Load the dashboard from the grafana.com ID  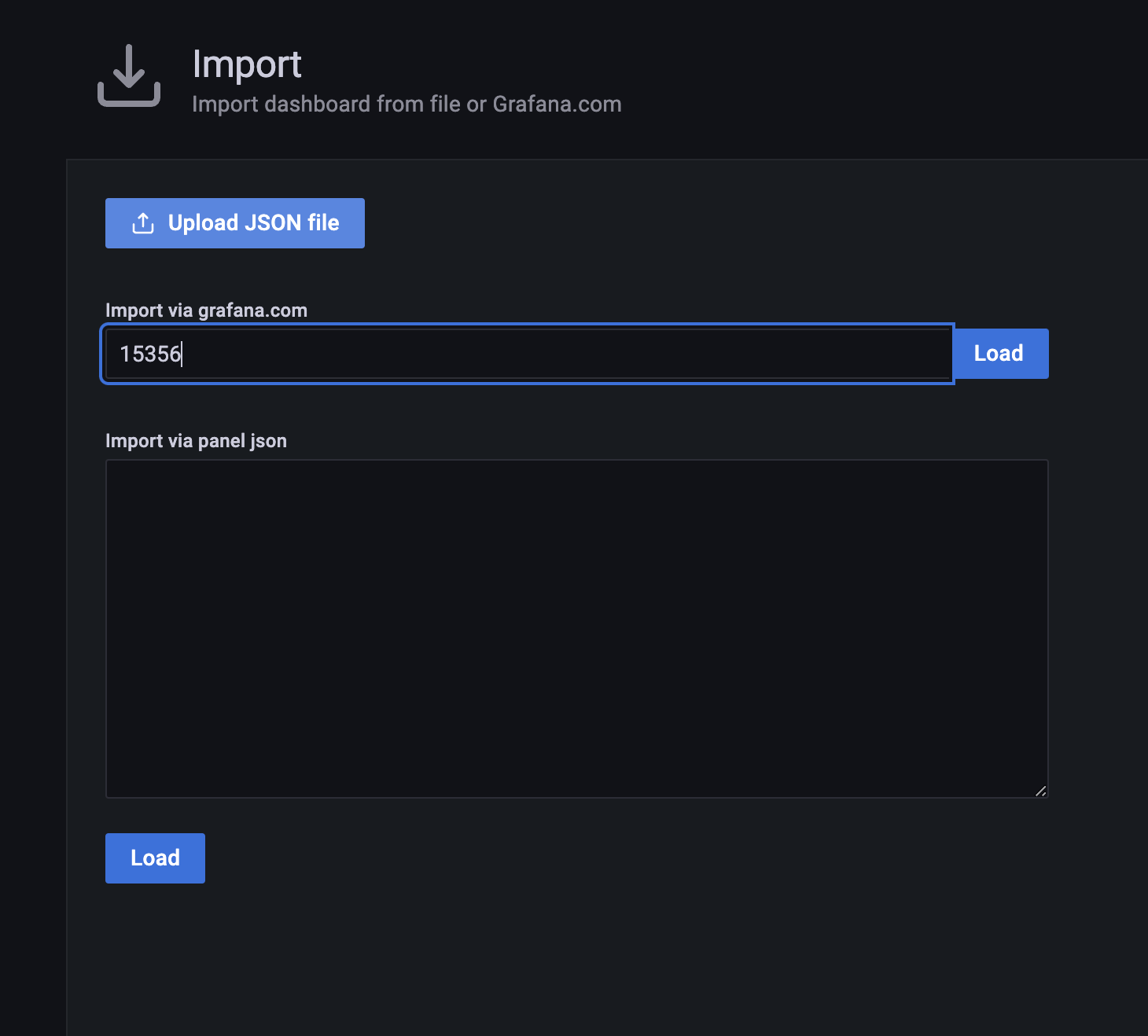(1000, 354)
